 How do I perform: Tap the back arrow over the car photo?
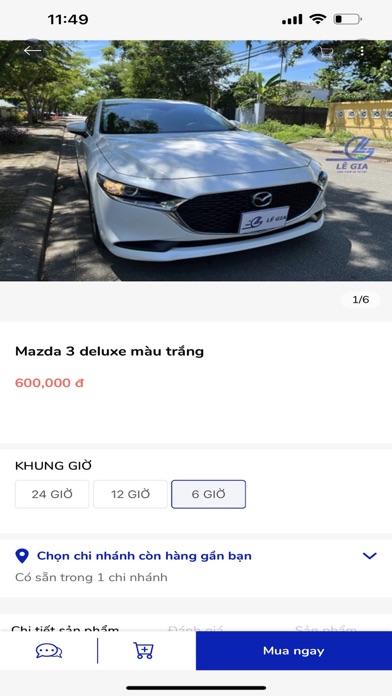click(x=32, y=51)
